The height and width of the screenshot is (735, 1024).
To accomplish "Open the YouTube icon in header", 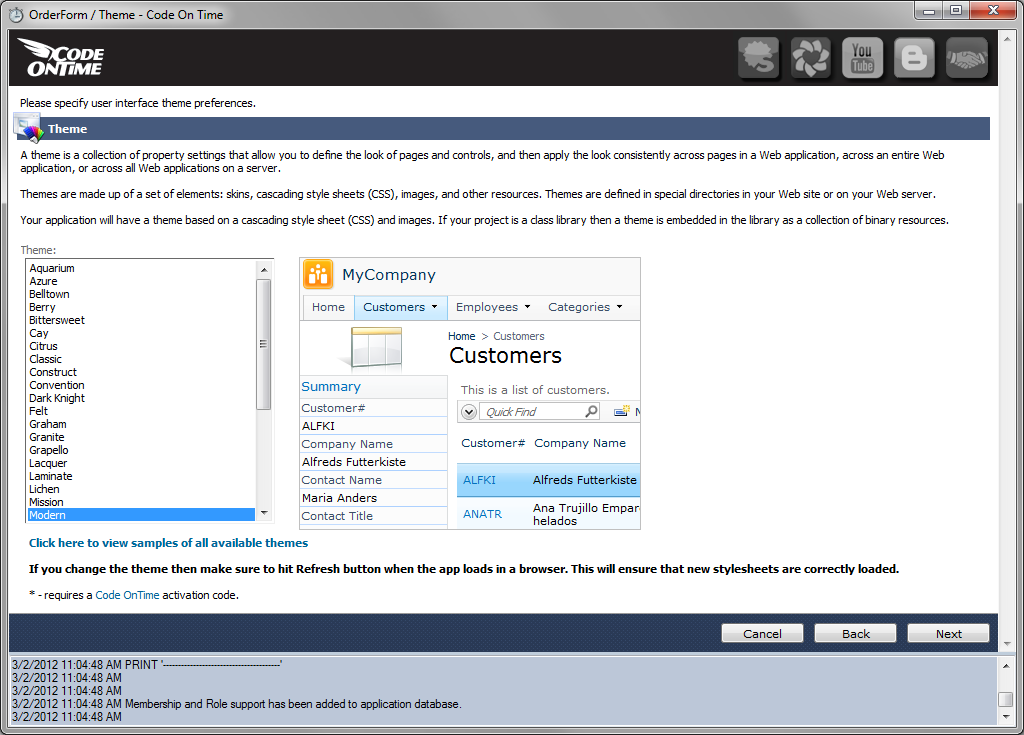I will (862, 57).
